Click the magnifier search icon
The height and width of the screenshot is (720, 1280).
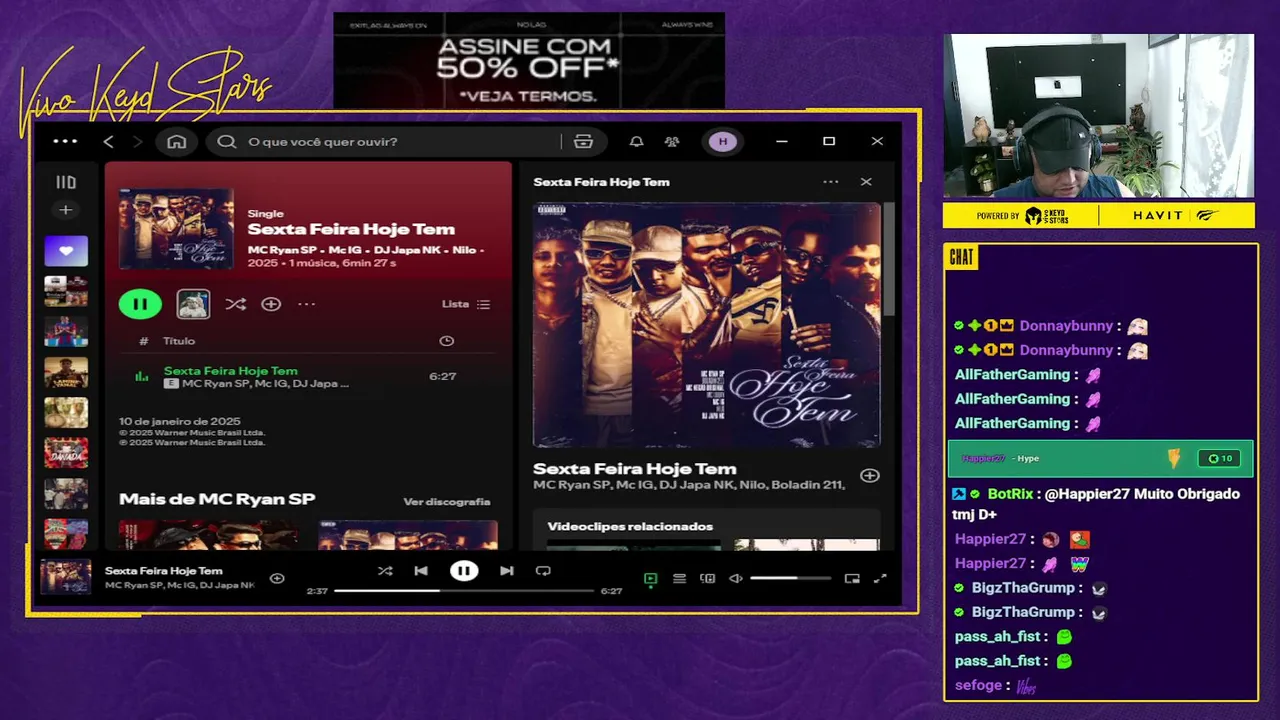(x=227, y=142)
